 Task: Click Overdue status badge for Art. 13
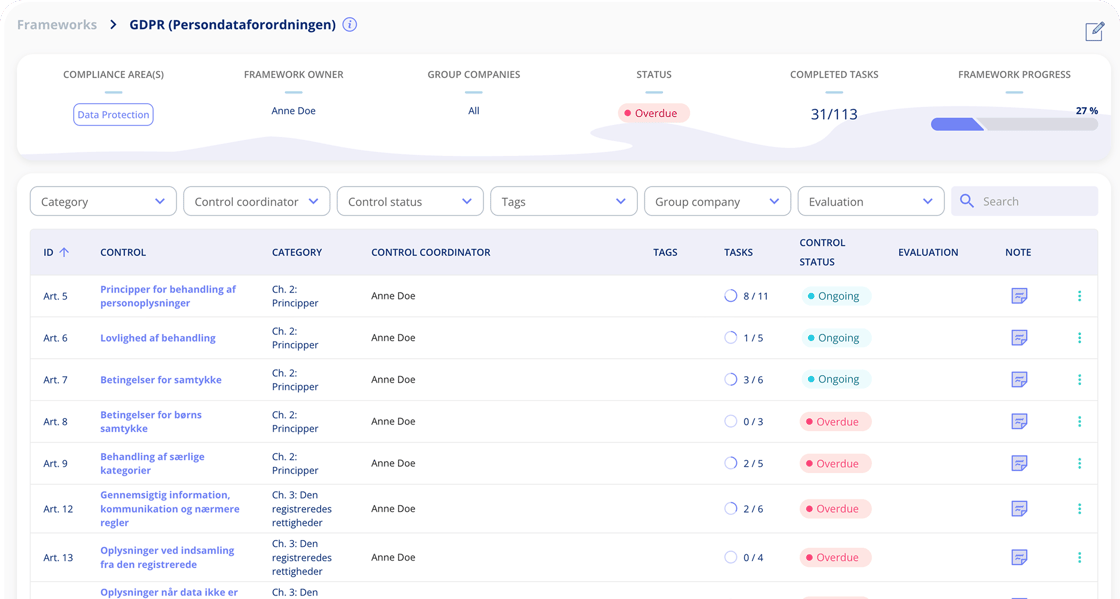835,557
